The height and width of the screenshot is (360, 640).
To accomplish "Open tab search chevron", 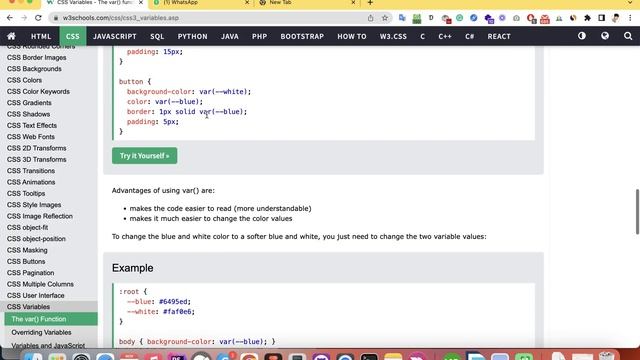I will point(630,3).
